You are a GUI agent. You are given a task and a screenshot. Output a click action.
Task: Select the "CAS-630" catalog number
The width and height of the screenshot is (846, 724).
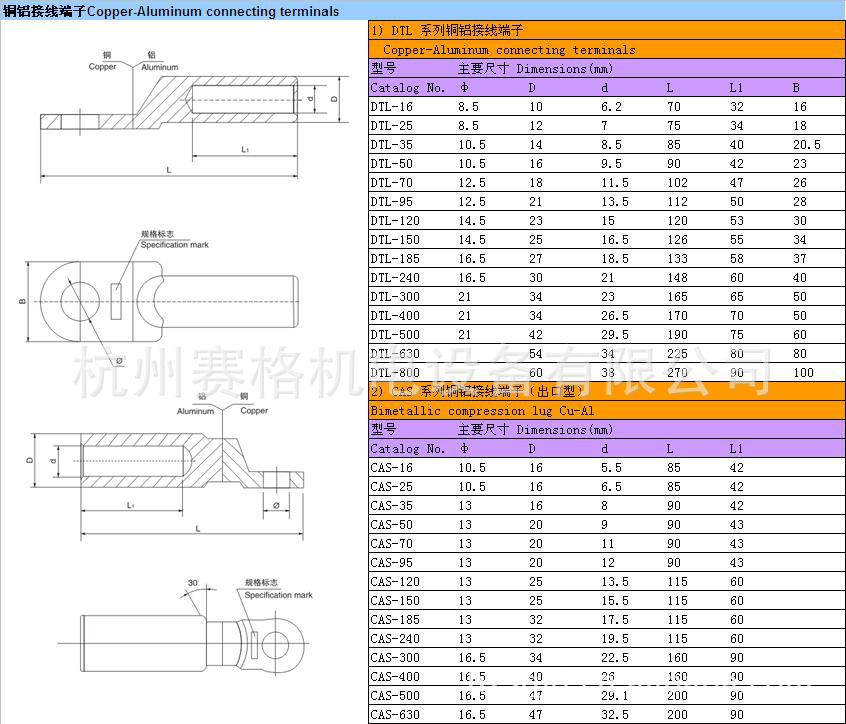395,715
